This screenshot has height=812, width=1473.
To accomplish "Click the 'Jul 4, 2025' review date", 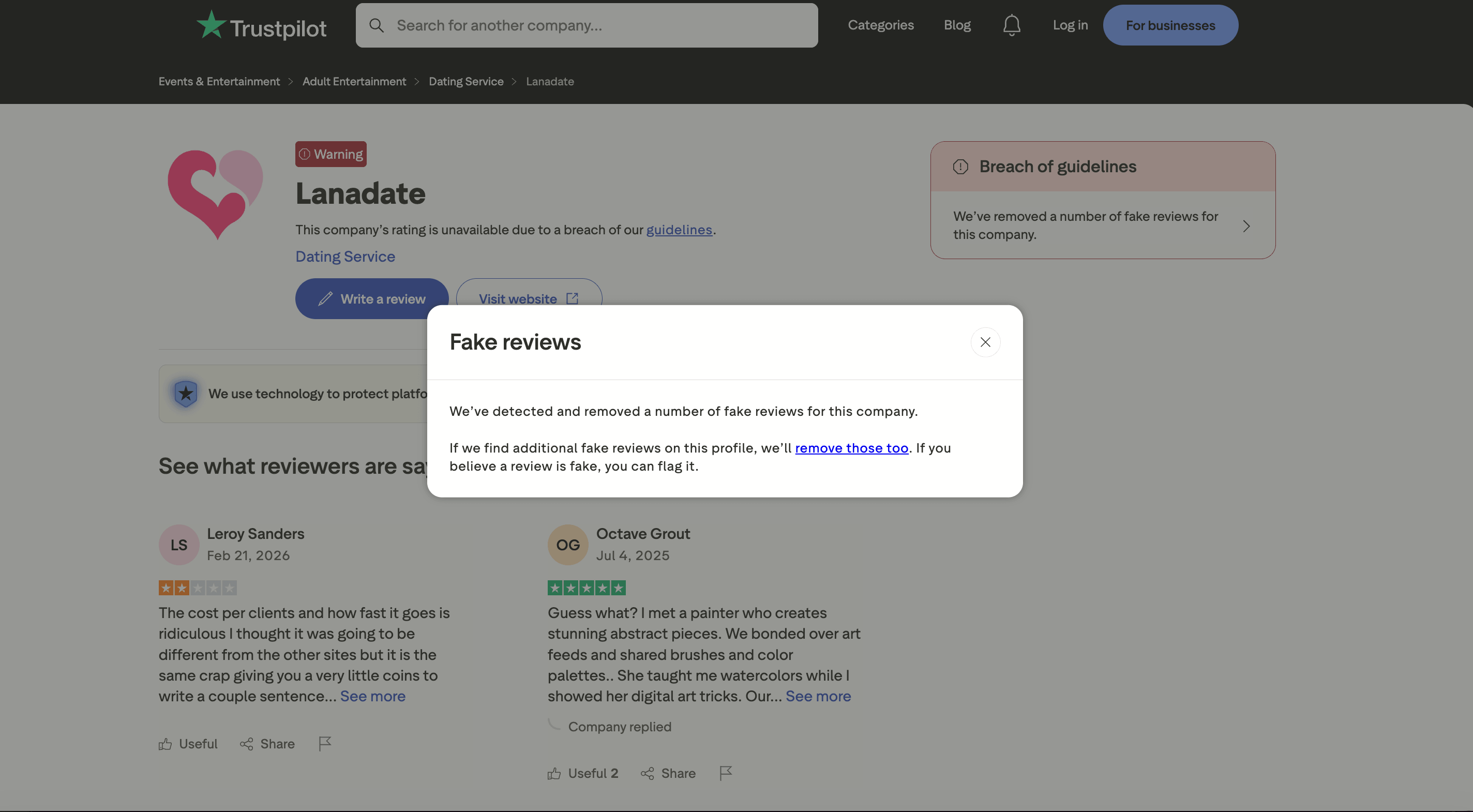I will 633,555.
